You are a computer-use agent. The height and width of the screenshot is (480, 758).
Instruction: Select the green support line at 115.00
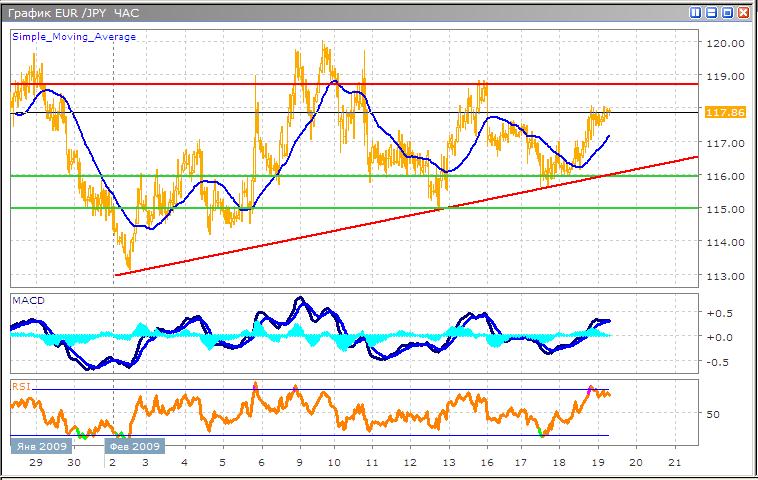coord(300,208)
